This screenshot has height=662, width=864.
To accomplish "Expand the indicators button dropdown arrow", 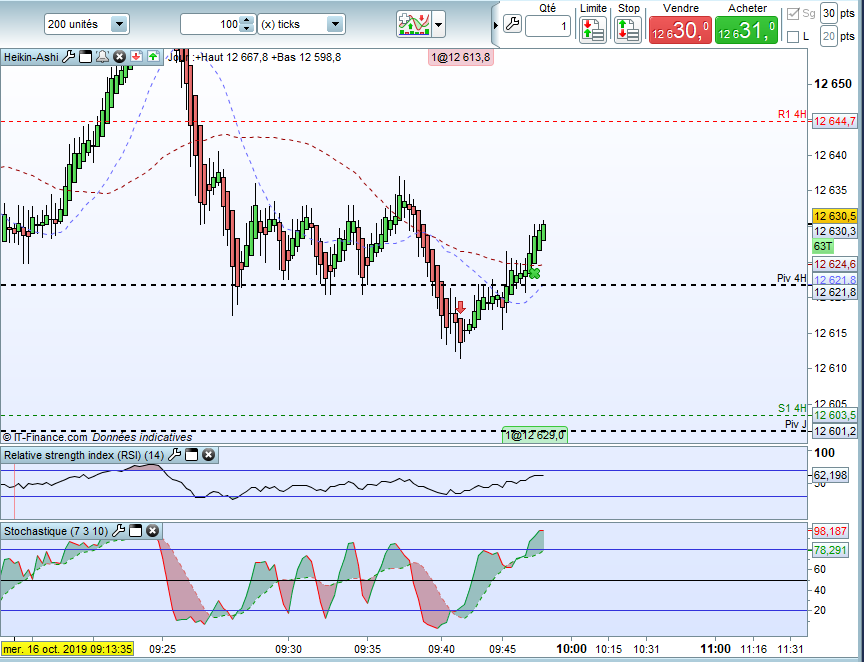I will click(x=439, y=25).
